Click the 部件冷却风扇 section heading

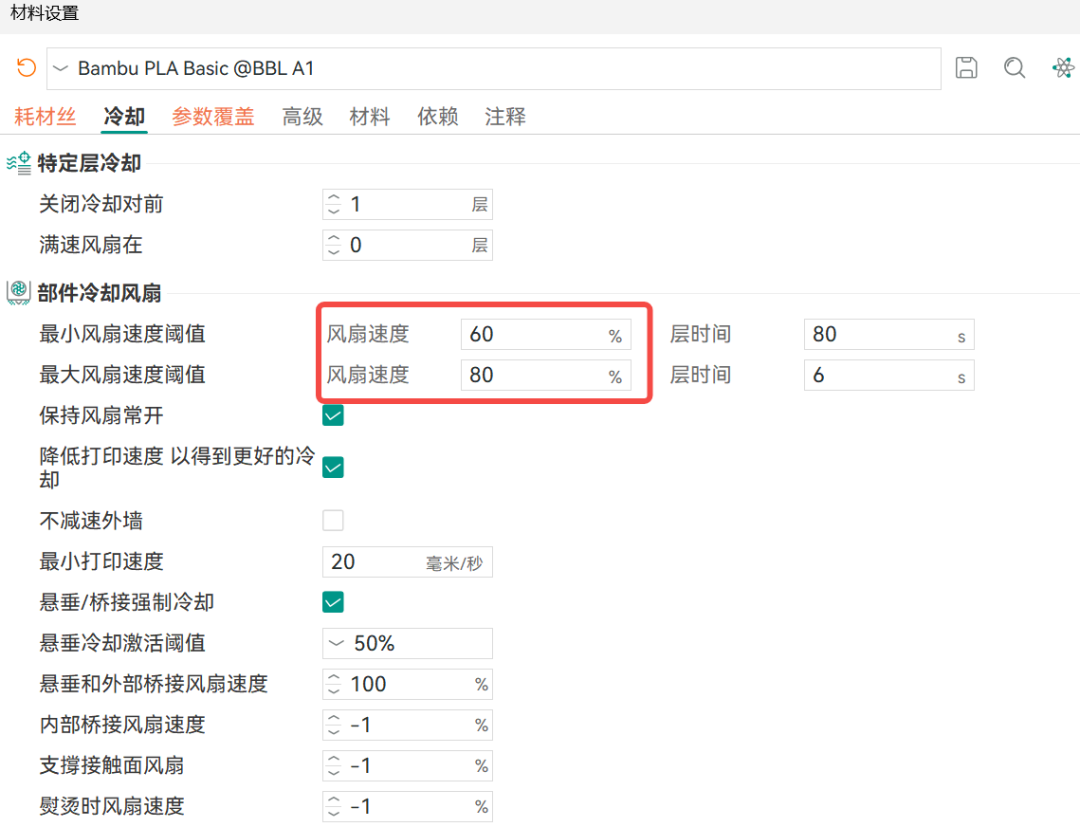click(99, 293)
